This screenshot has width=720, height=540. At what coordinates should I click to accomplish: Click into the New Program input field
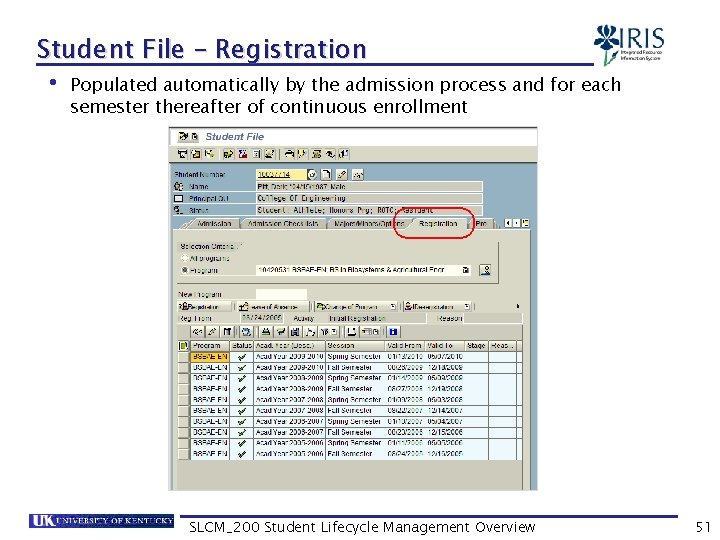[281, 294]
